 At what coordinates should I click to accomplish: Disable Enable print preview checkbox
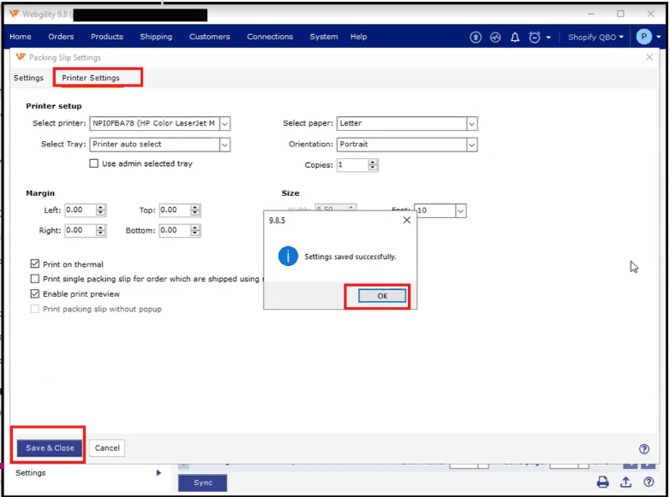35,294
